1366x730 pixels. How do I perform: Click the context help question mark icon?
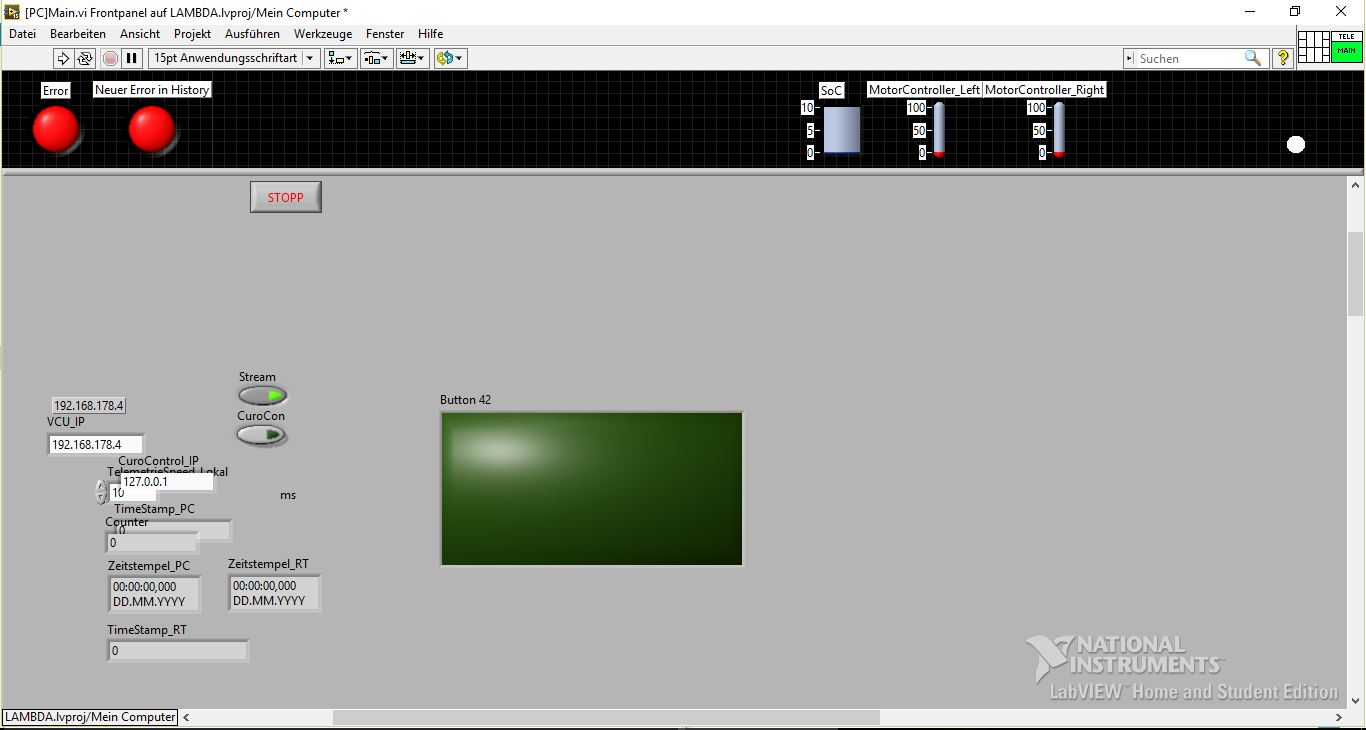(1283, 58)
